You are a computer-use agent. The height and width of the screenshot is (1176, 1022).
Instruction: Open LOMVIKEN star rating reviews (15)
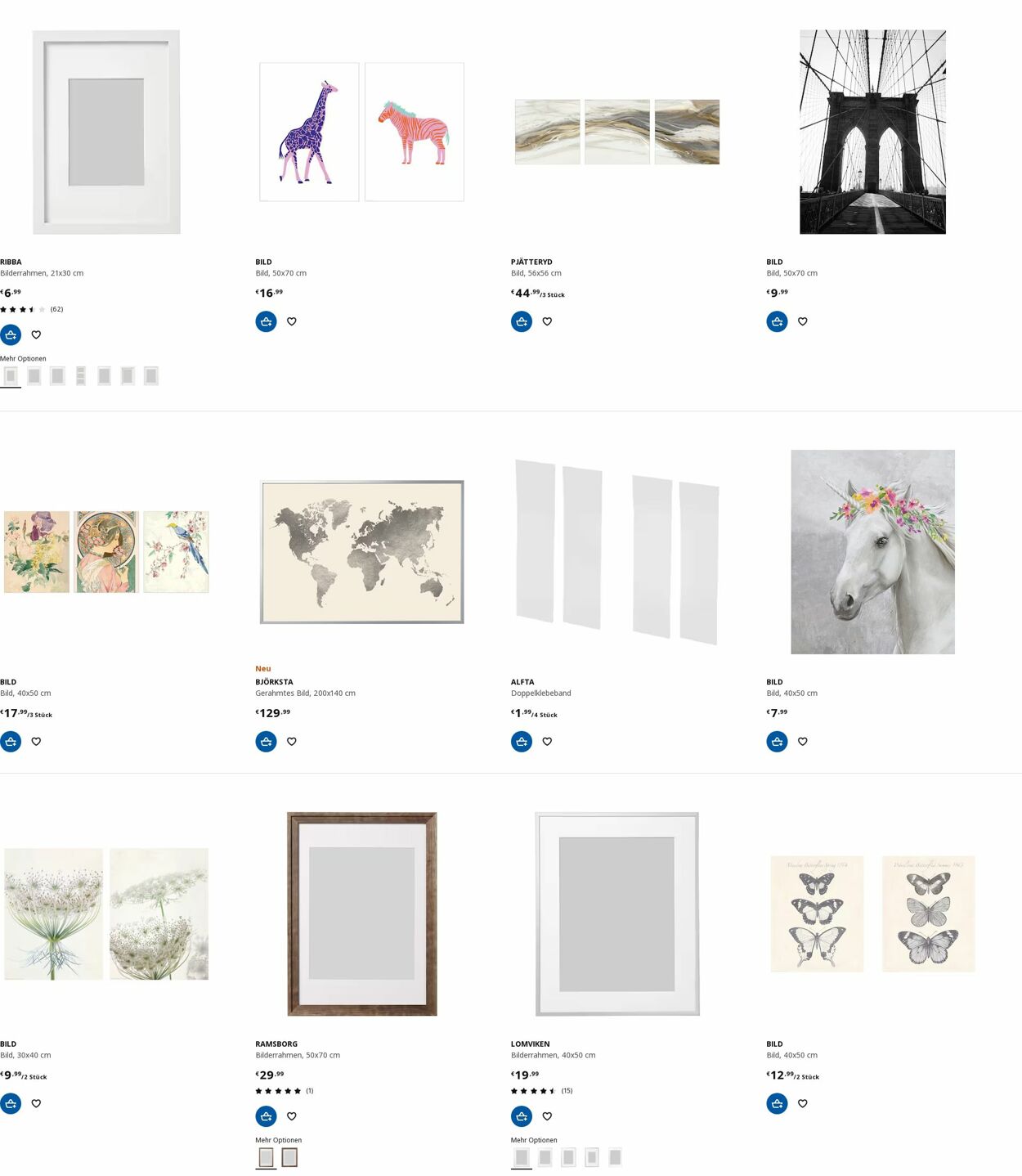[542, 1091]
